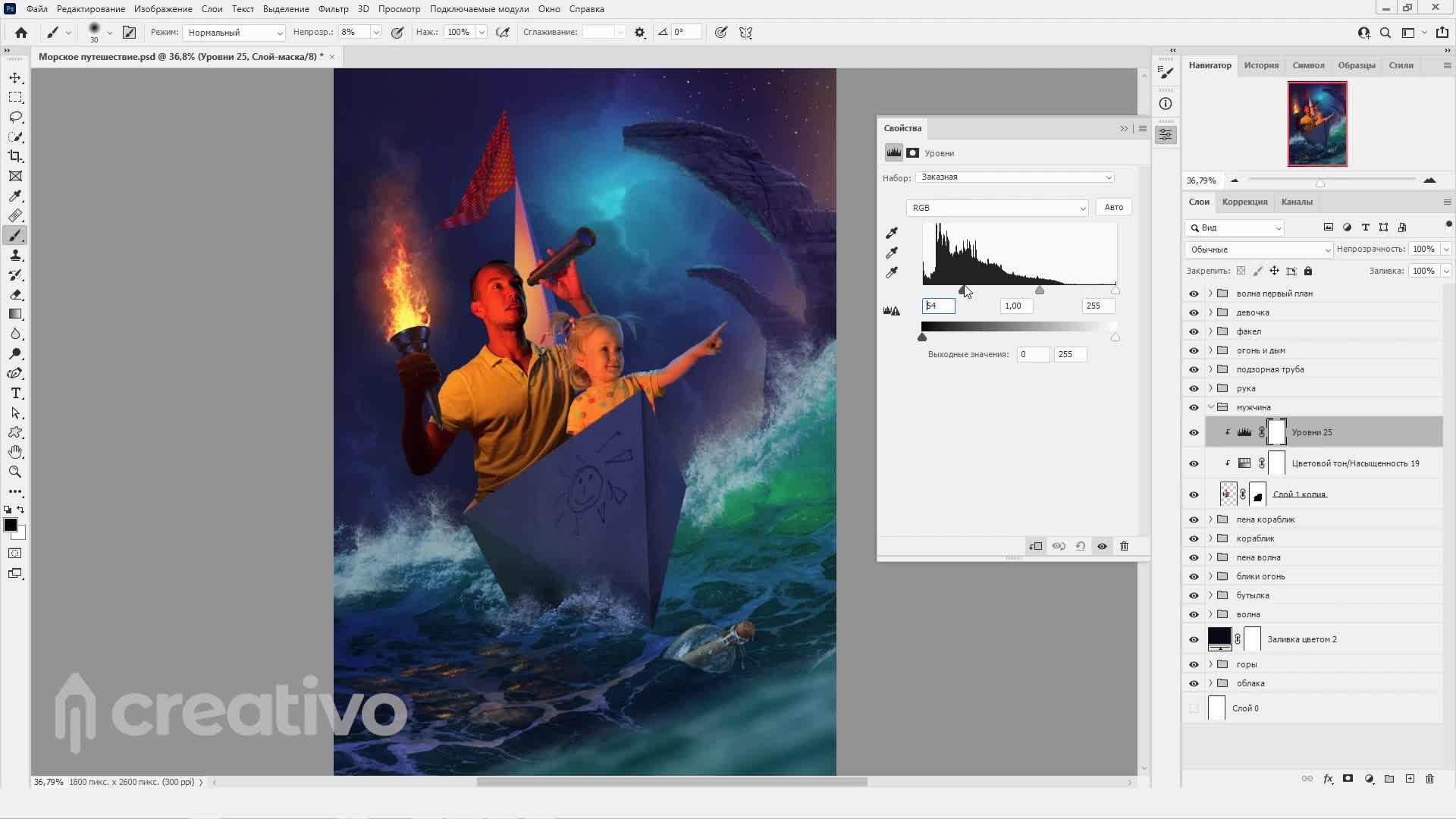Select the Lasso tool
The height and width of the screenshot is (819, 1456).
tap(15, 117)
